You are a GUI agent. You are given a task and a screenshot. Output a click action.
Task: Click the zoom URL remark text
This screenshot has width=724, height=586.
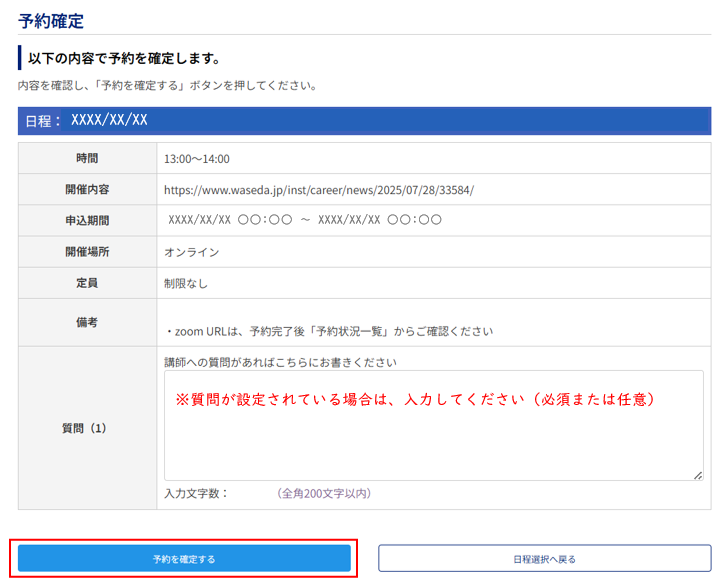click(x=329, y=331)
